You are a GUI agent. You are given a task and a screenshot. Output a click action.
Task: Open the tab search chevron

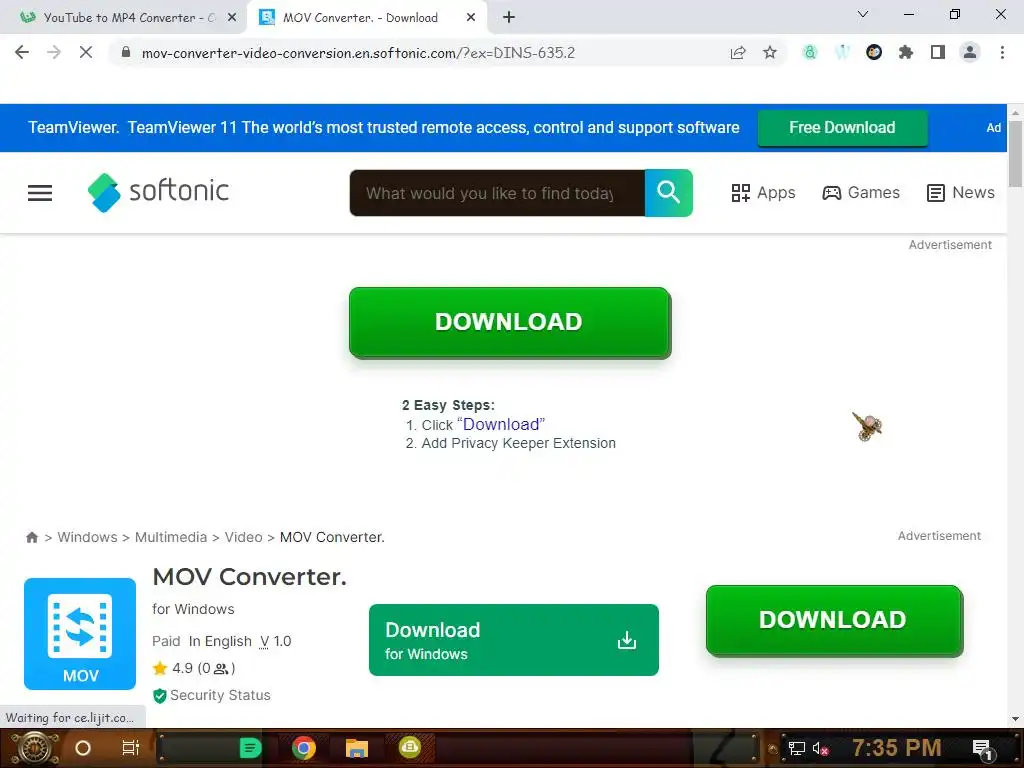coord(863,14)
